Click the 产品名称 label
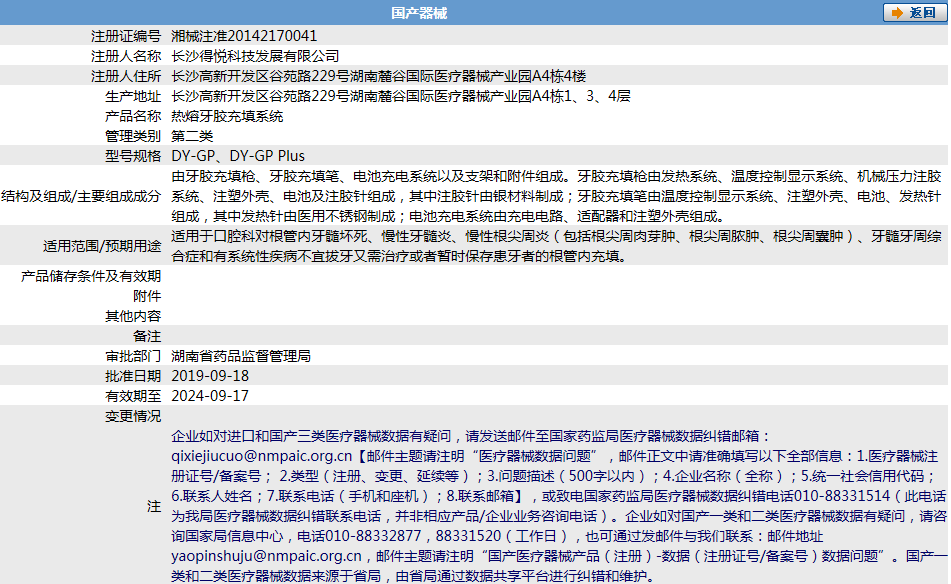 (x=133, y=116)
